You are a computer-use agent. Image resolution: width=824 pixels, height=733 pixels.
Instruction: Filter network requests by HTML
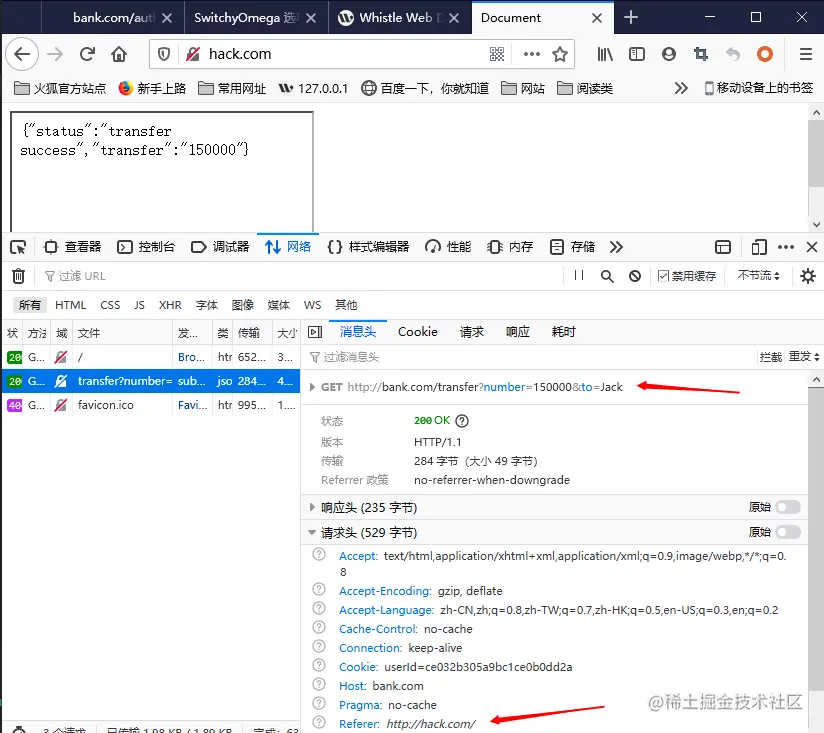70,305
